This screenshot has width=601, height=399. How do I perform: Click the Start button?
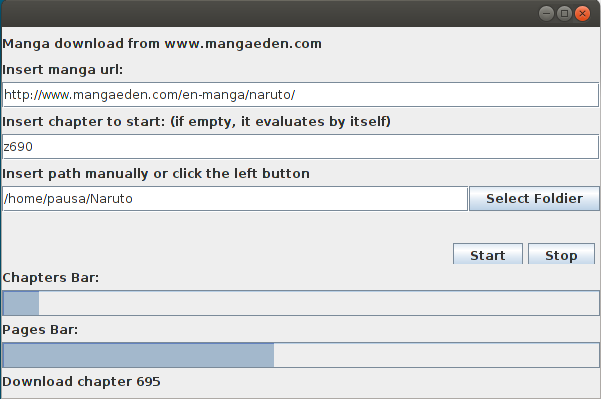(x=488, y=254)
